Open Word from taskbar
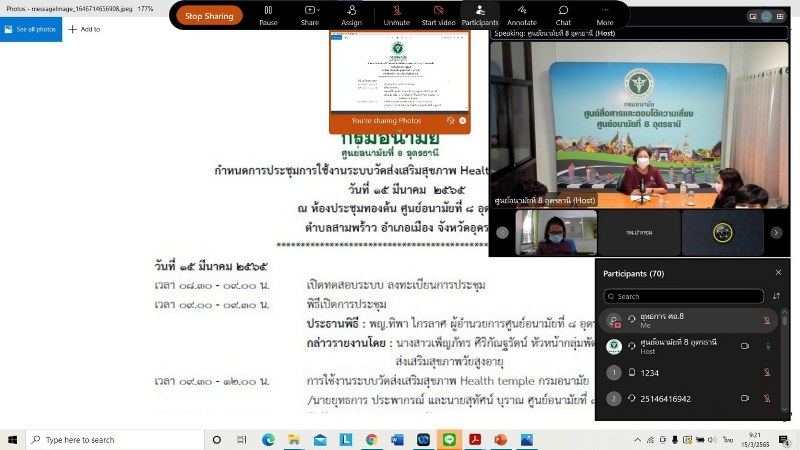Viewport: 800px width, 450px height. click(x=397, y=439)
